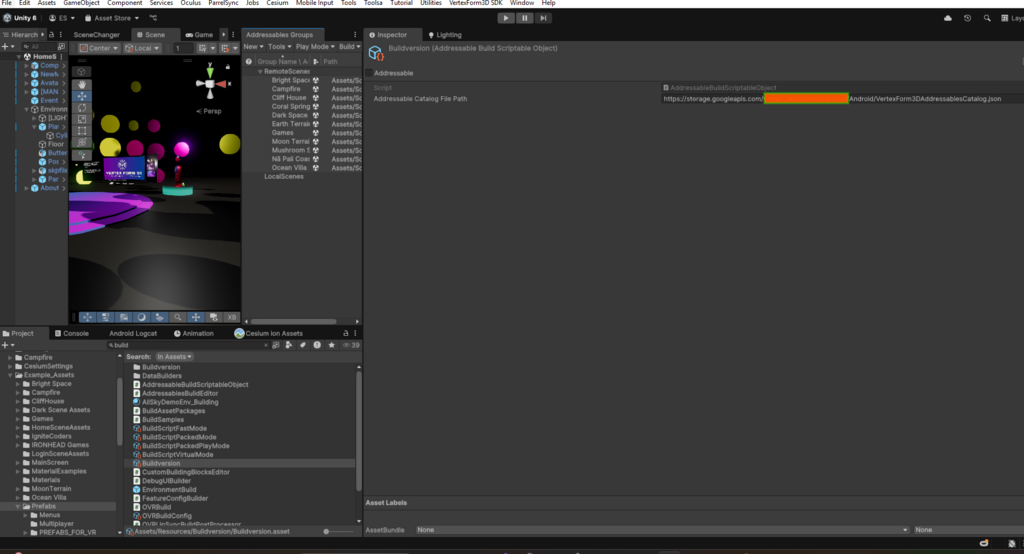Open the Asset Store button
The width and height of the screenshot is (1024, 554).
(112, 18)
